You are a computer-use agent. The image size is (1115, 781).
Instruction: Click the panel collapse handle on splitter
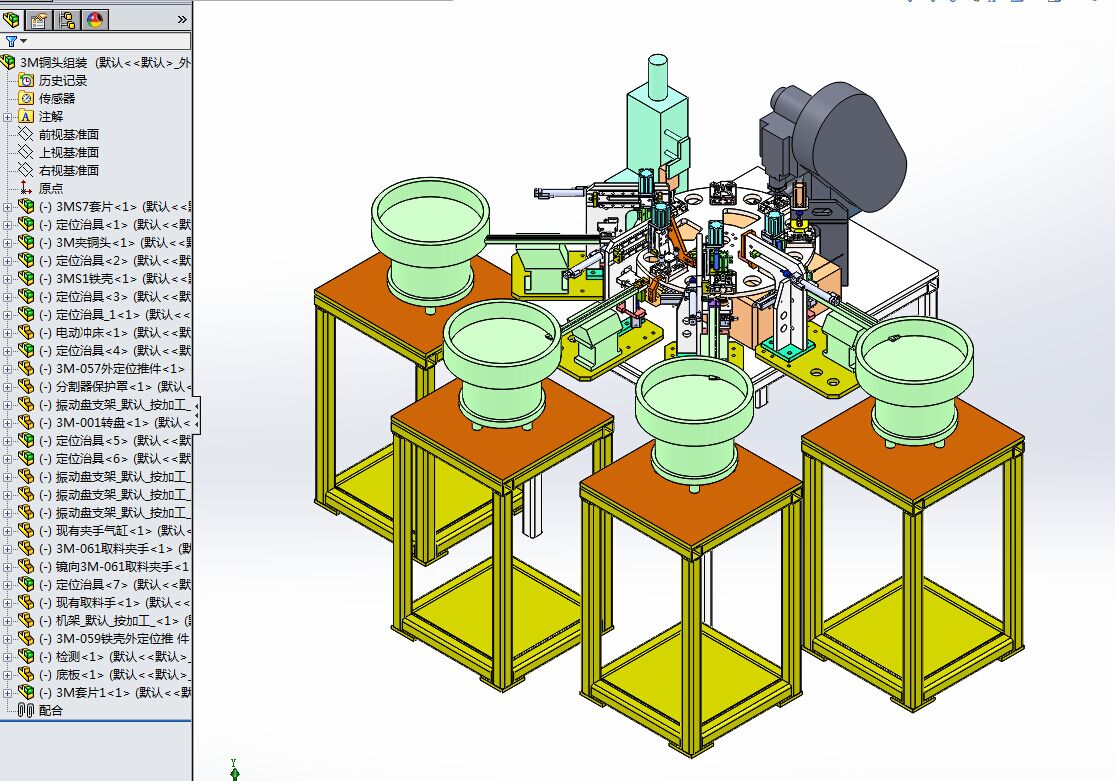click(196, 413)
